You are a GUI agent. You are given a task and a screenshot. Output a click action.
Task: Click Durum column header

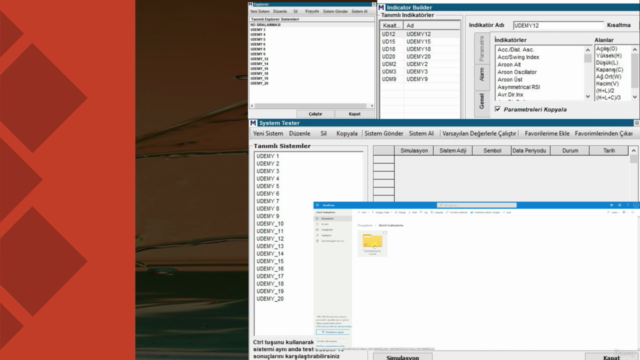tap(570, 151)
